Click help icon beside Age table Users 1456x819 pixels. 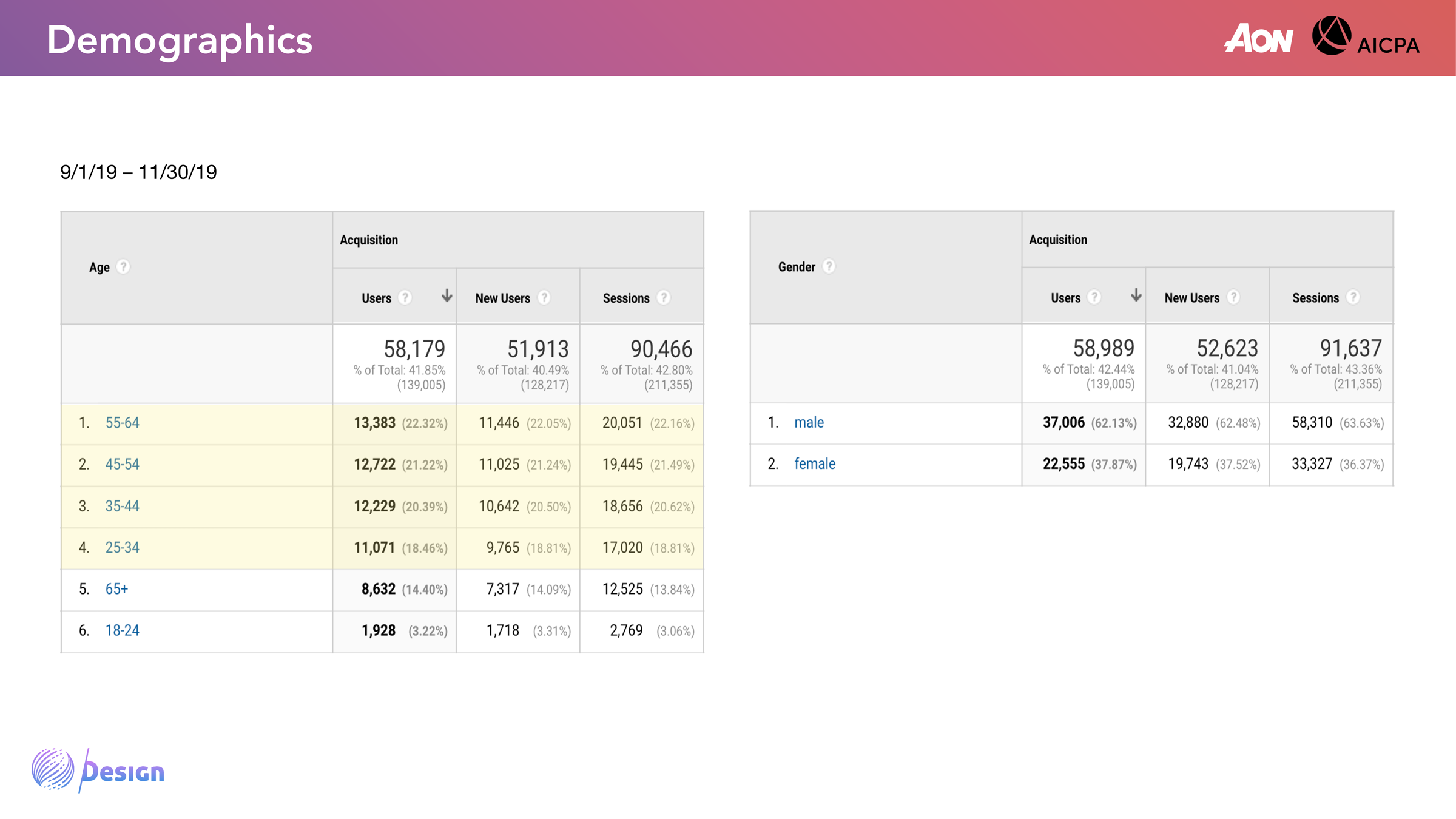[x=405, y=298]
